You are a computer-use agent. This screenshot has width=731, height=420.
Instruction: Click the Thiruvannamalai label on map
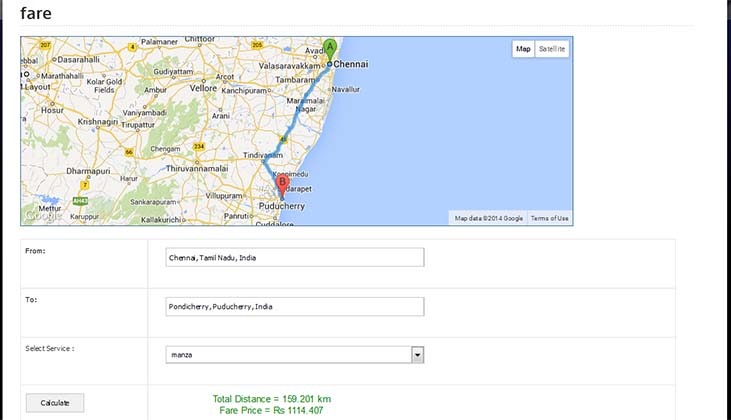pos(197,168)
